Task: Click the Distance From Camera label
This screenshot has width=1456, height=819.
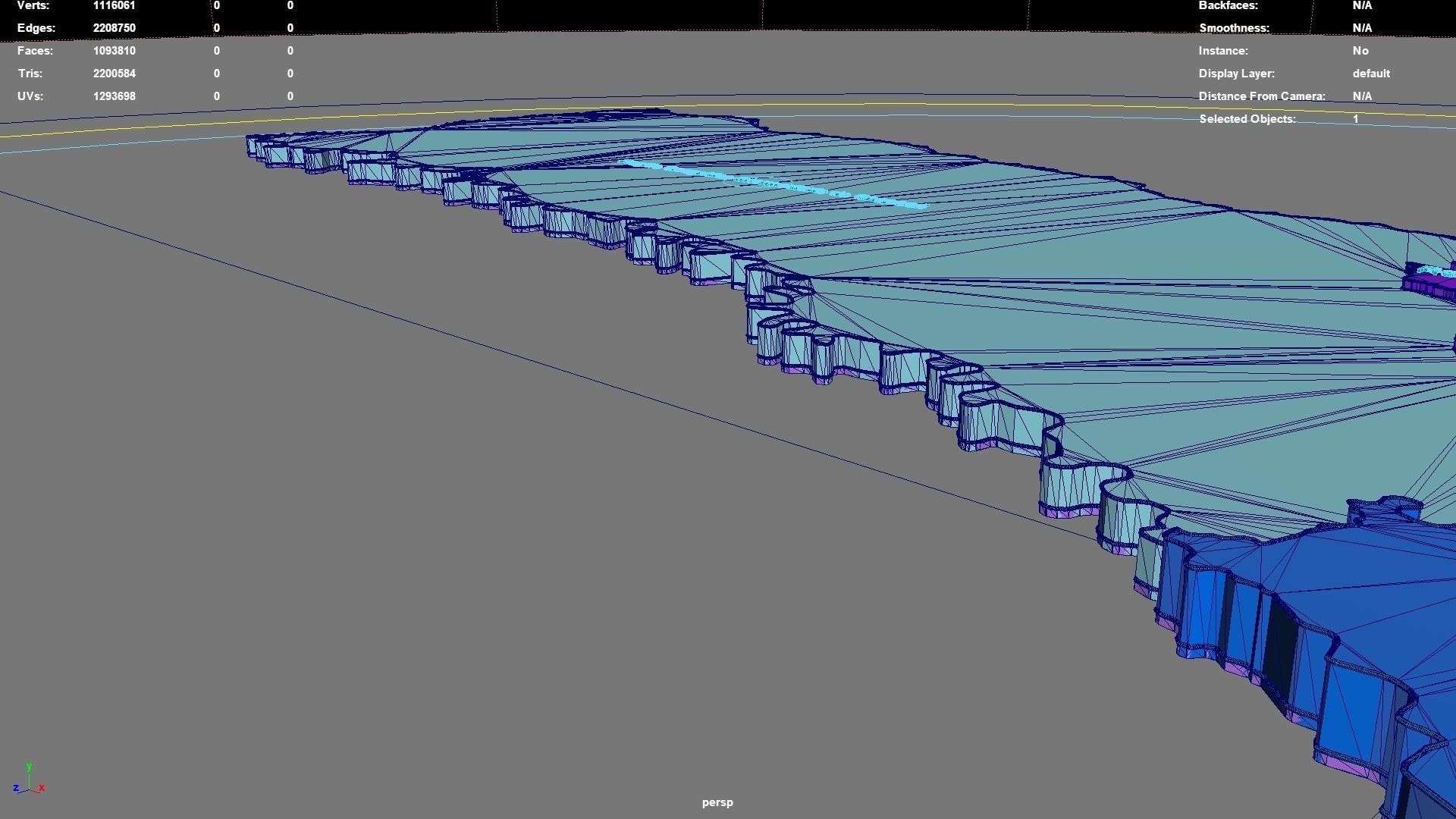Action: click(1262, 96)
